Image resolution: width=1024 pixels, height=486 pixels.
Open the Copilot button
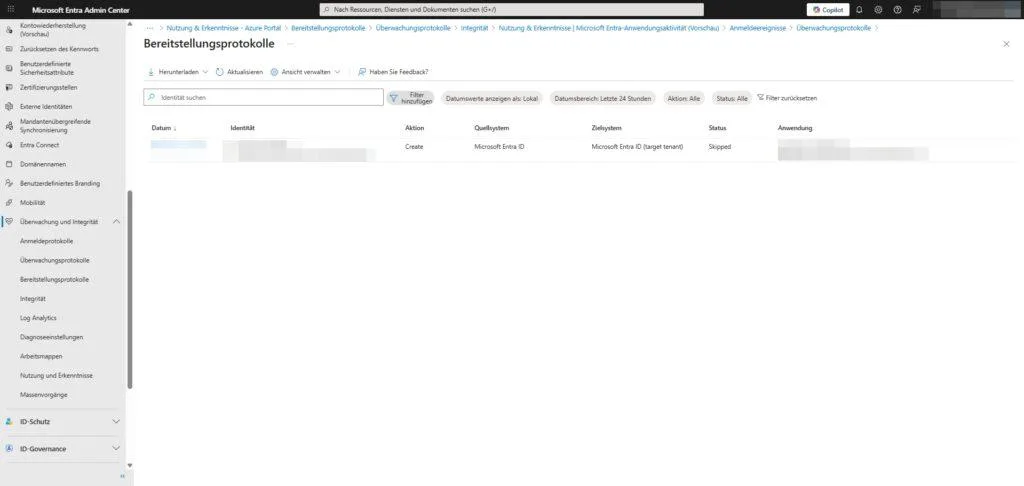click(826, 9)
